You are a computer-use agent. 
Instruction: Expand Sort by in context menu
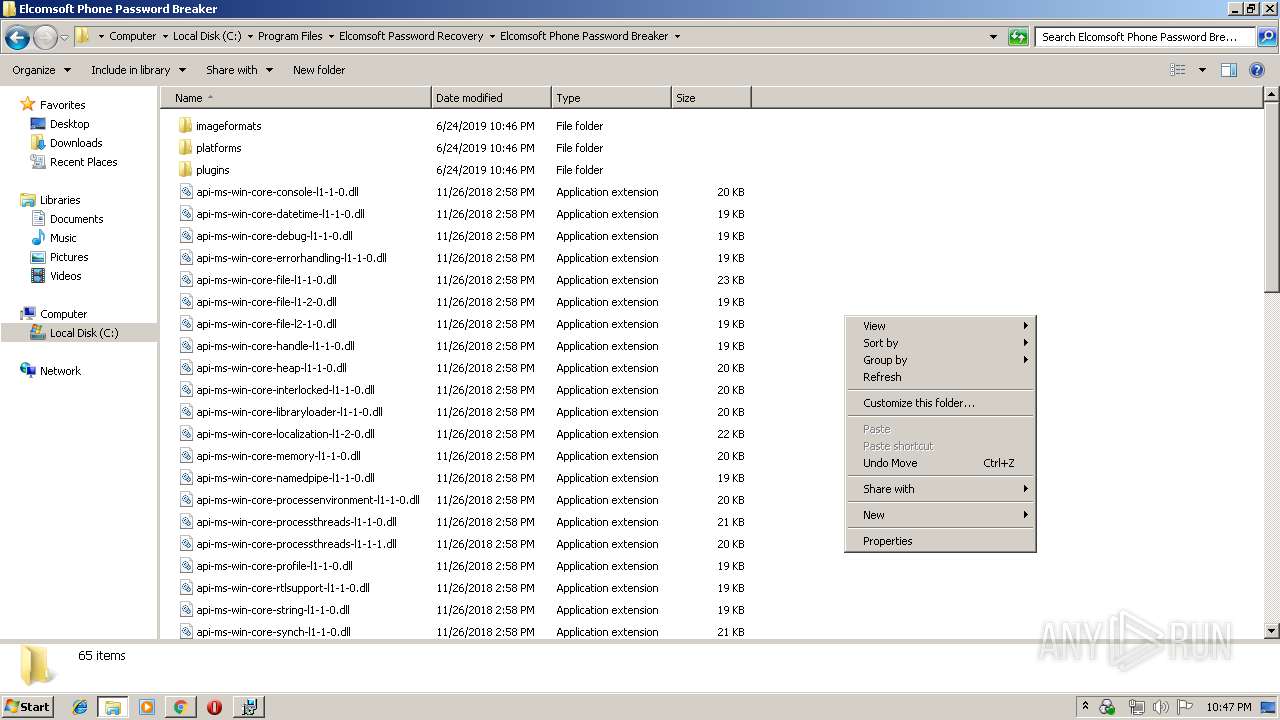pyautogui.click(x=940, y=343)
